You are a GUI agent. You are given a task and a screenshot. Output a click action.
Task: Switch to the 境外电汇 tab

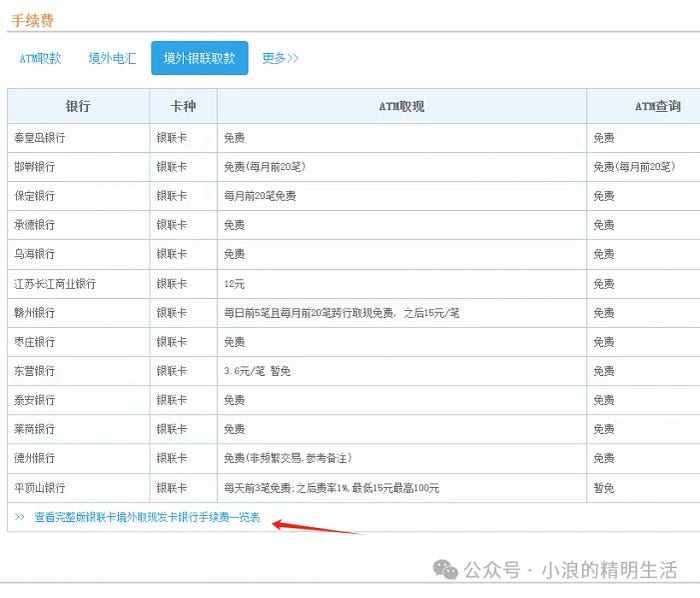coord(112,58)
